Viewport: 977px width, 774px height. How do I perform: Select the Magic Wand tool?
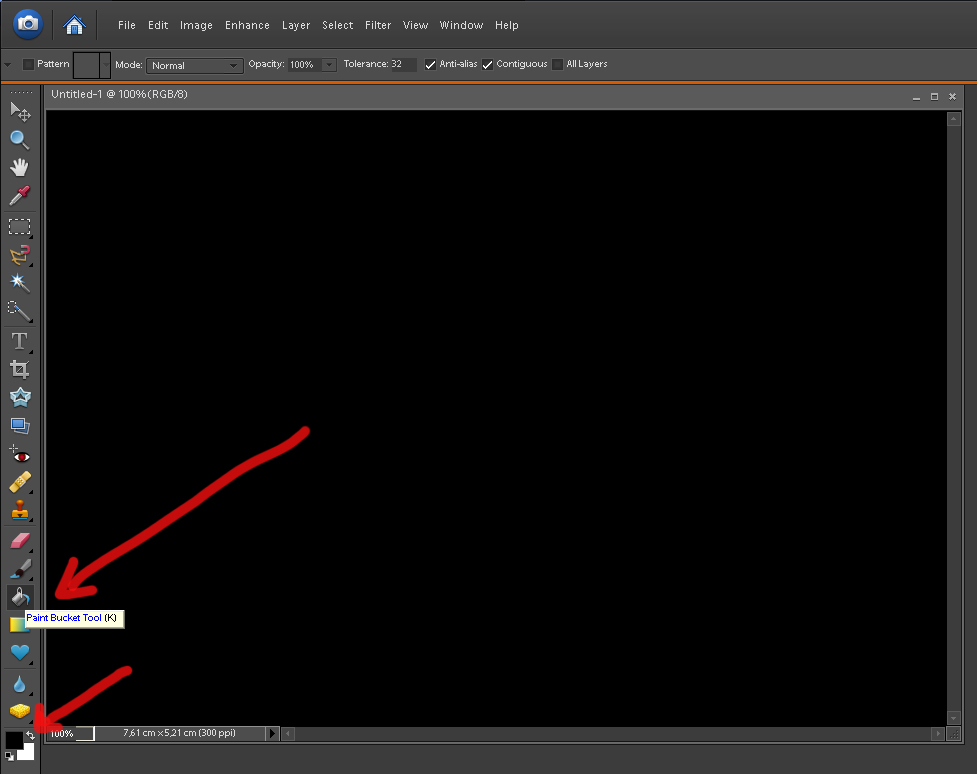(x=19, y=283)
